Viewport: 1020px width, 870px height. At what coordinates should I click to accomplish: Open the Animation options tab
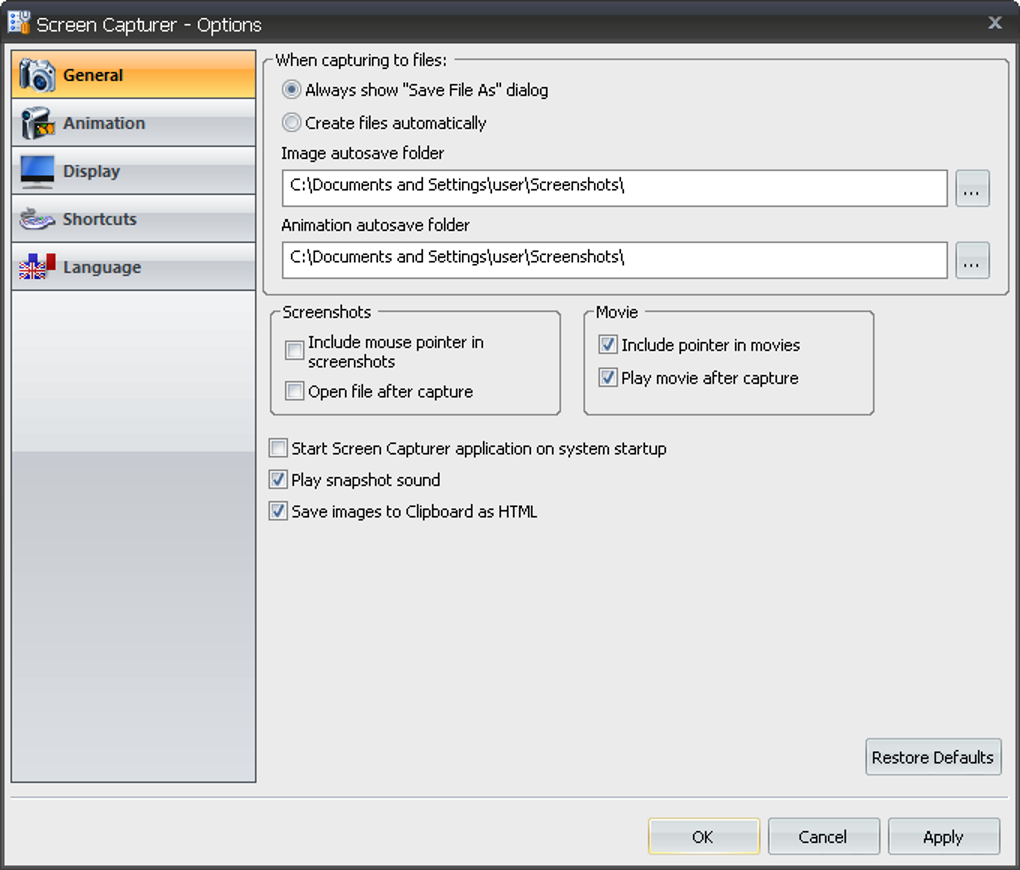(104, 123)
